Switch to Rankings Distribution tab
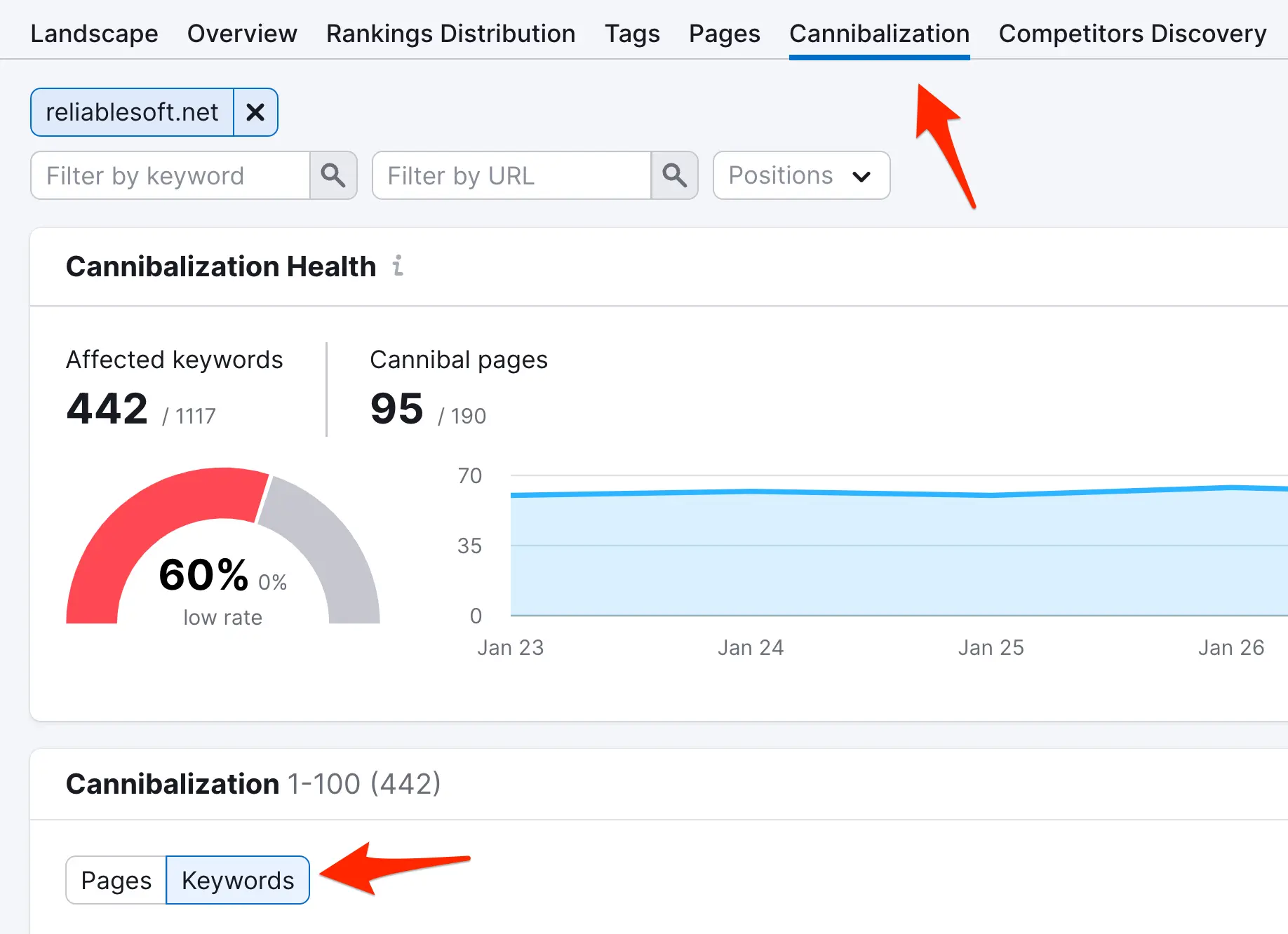The image size is (1288, 934). coord(450,34)
